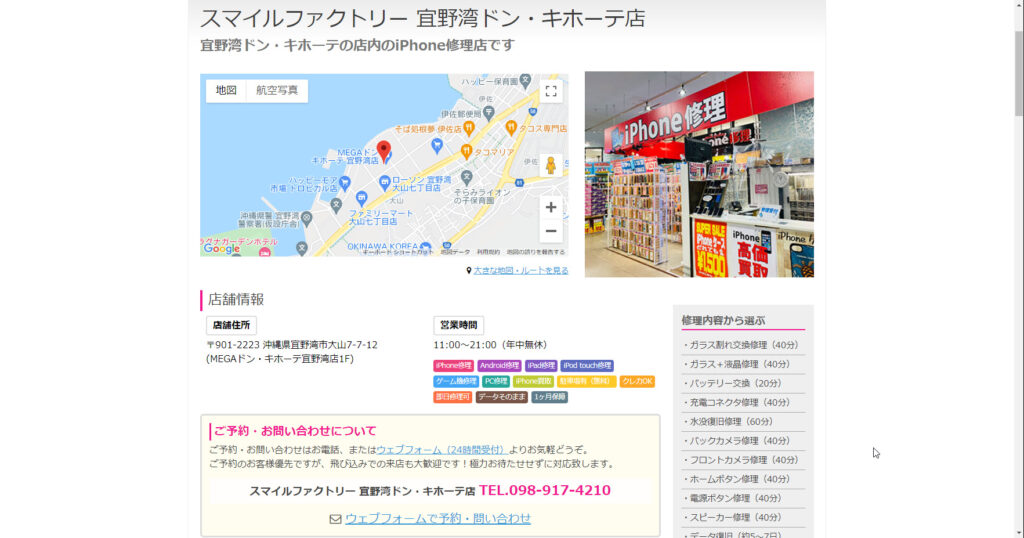Click the iPhone修理 store photo
Image resolution: width=1024 pixels, height=538 pixels.
click(699, 174)
